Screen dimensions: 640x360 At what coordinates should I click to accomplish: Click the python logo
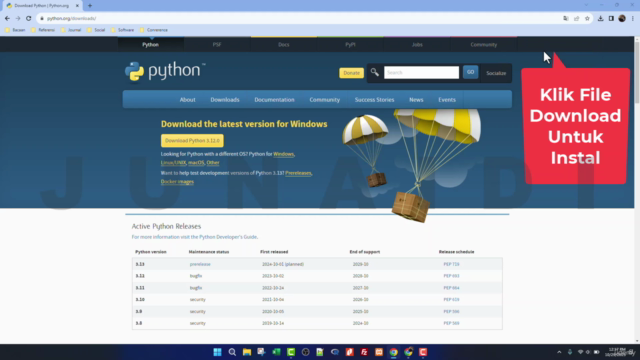coord(165,71)
